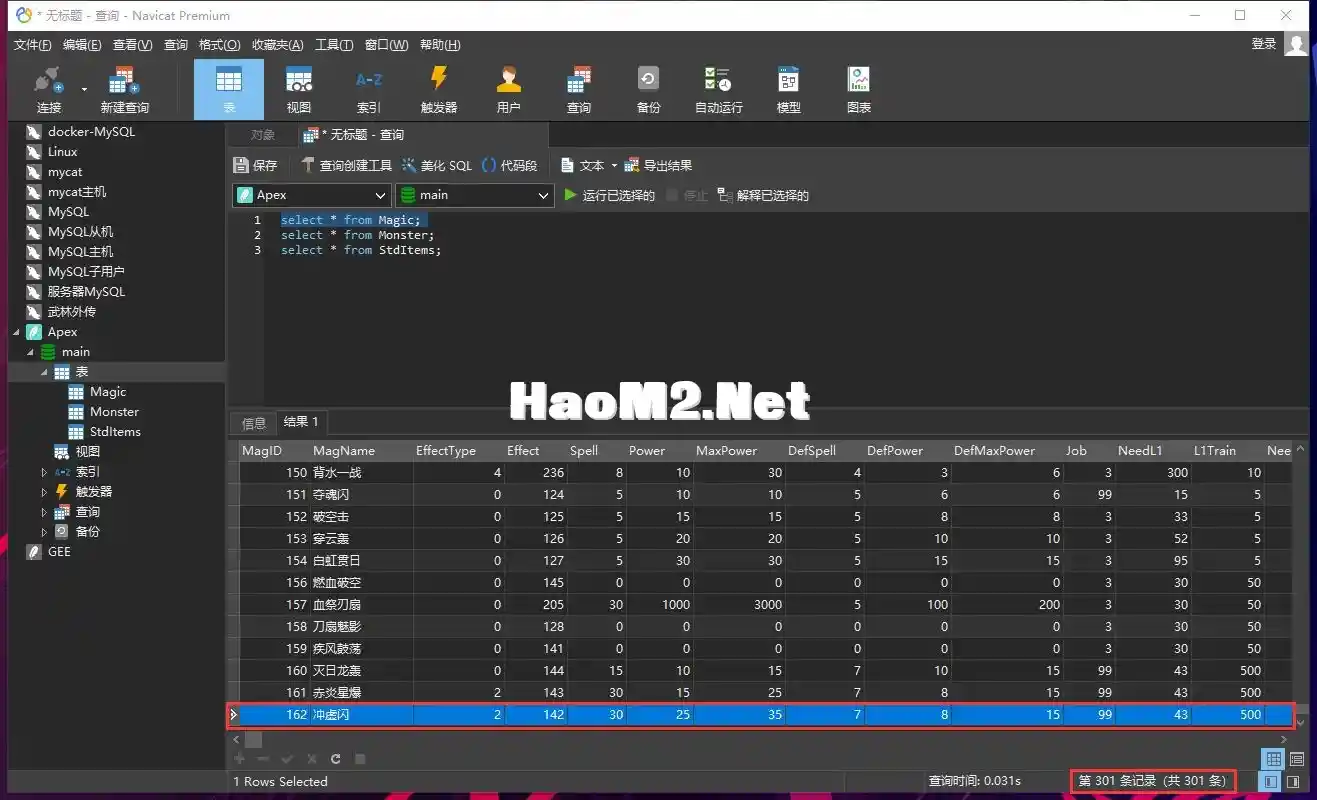This screenshot has height=800, width=1317.
Task: Expand the 索引 tree node
Action: click(44, 472)
